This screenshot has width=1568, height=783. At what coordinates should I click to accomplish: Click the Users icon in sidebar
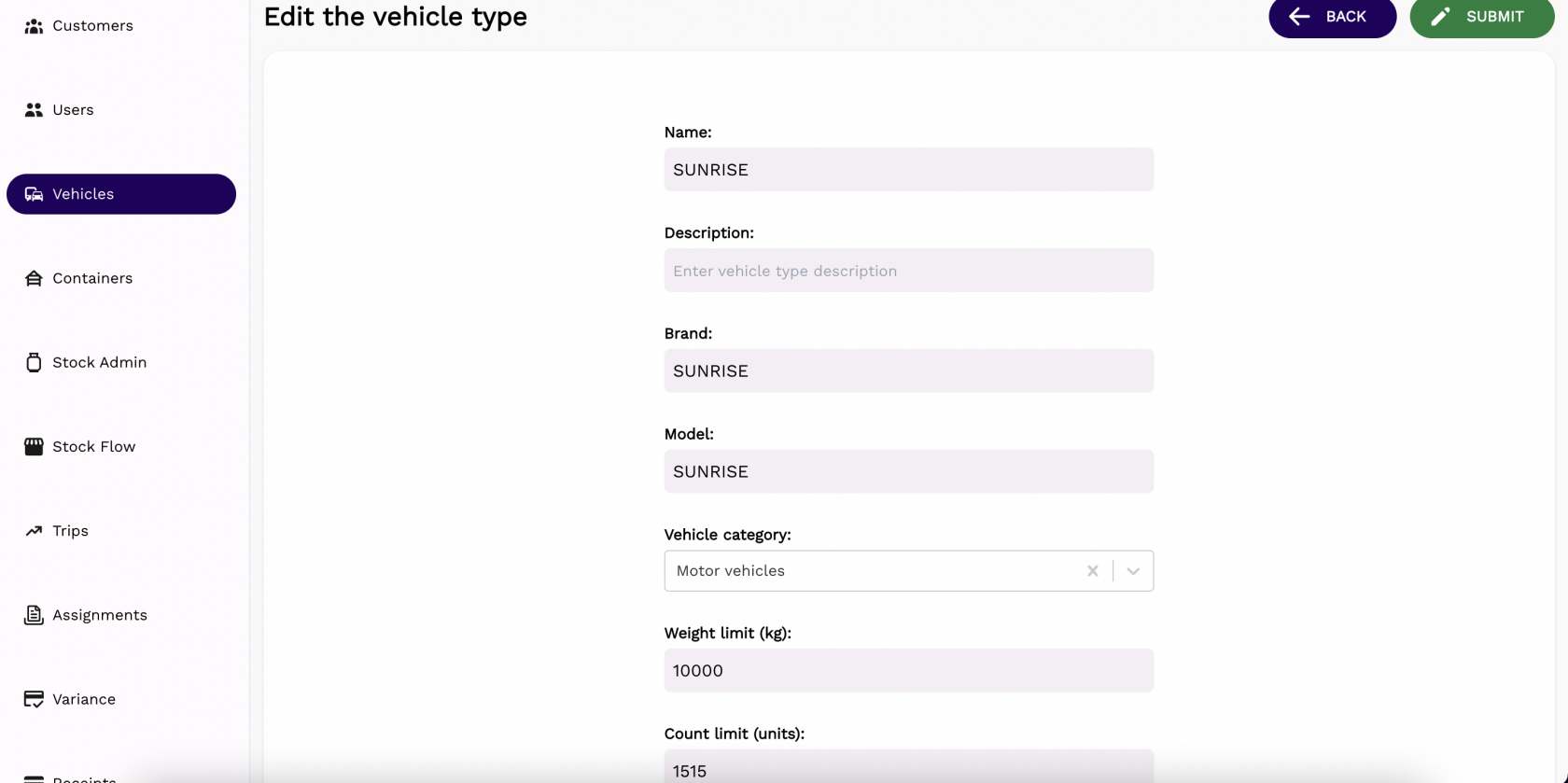click(34, 110)
